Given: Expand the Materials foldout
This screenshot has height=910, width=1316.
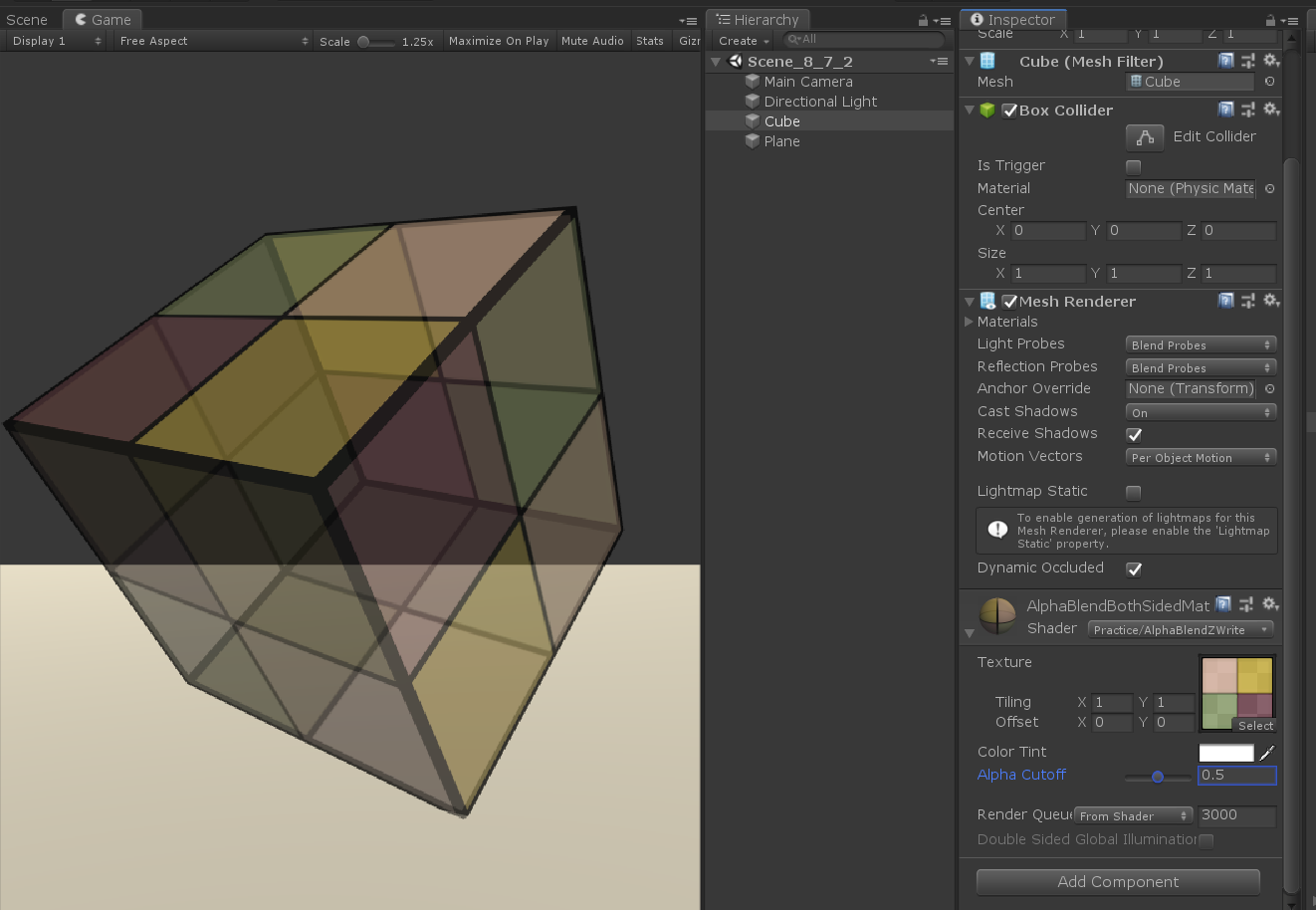Looking at the screenshot, I should coord(969,322).
